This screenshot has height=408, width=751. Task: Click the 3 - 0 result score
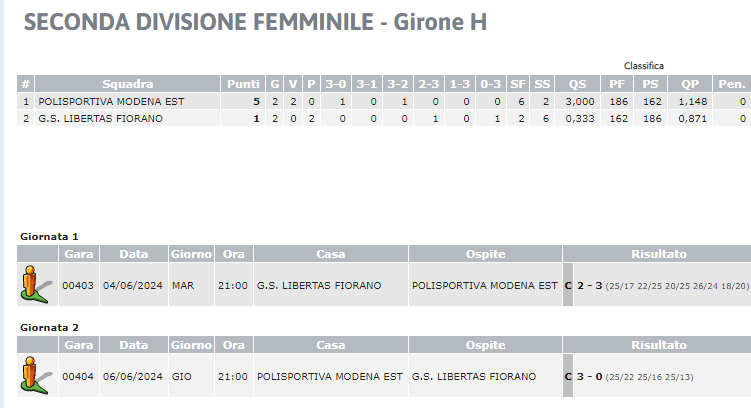pos(589,376)
